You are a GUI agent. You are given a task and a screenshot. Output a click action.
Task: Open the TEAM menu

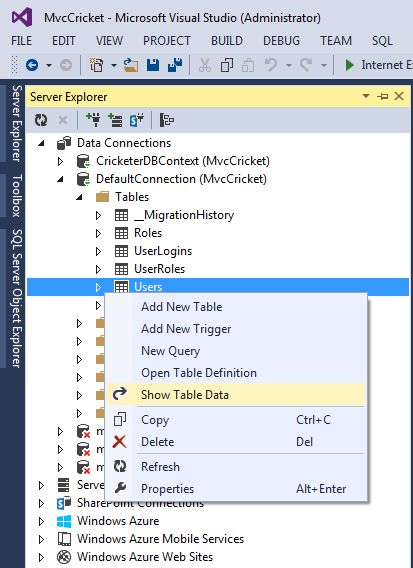[x=336, y=41]
